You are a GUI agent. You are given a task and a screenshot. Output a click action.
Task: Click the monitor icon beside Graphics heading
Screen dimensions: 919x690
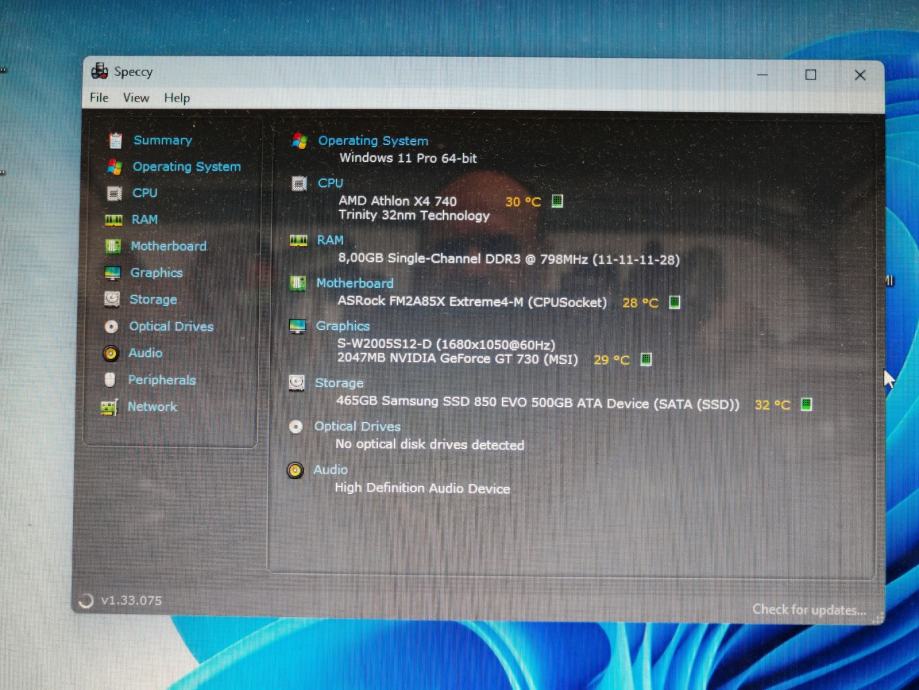[297, 327]
